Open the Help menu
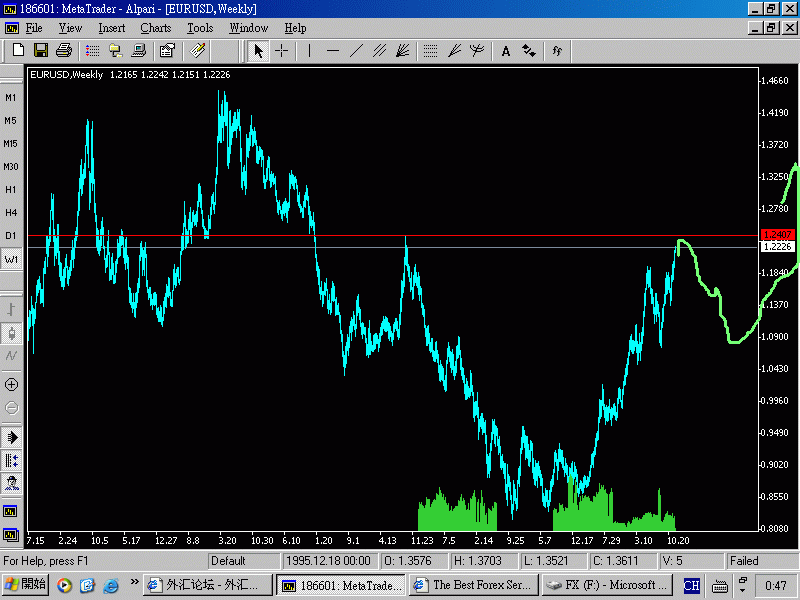Image resolution: width=800 pixels, height=600 pixels. 295,28
